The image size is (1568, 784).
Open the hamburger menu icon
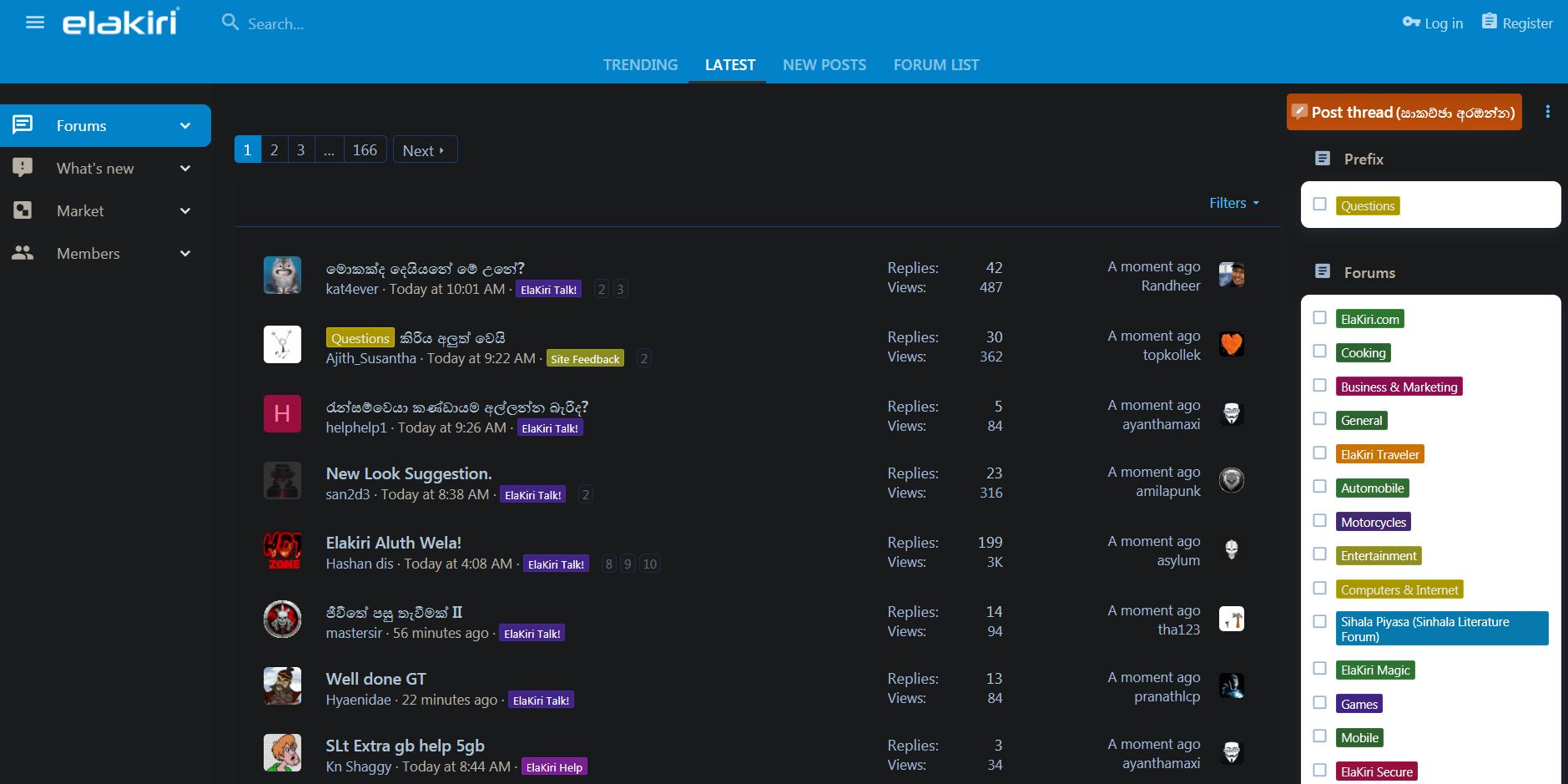(35, 23)
